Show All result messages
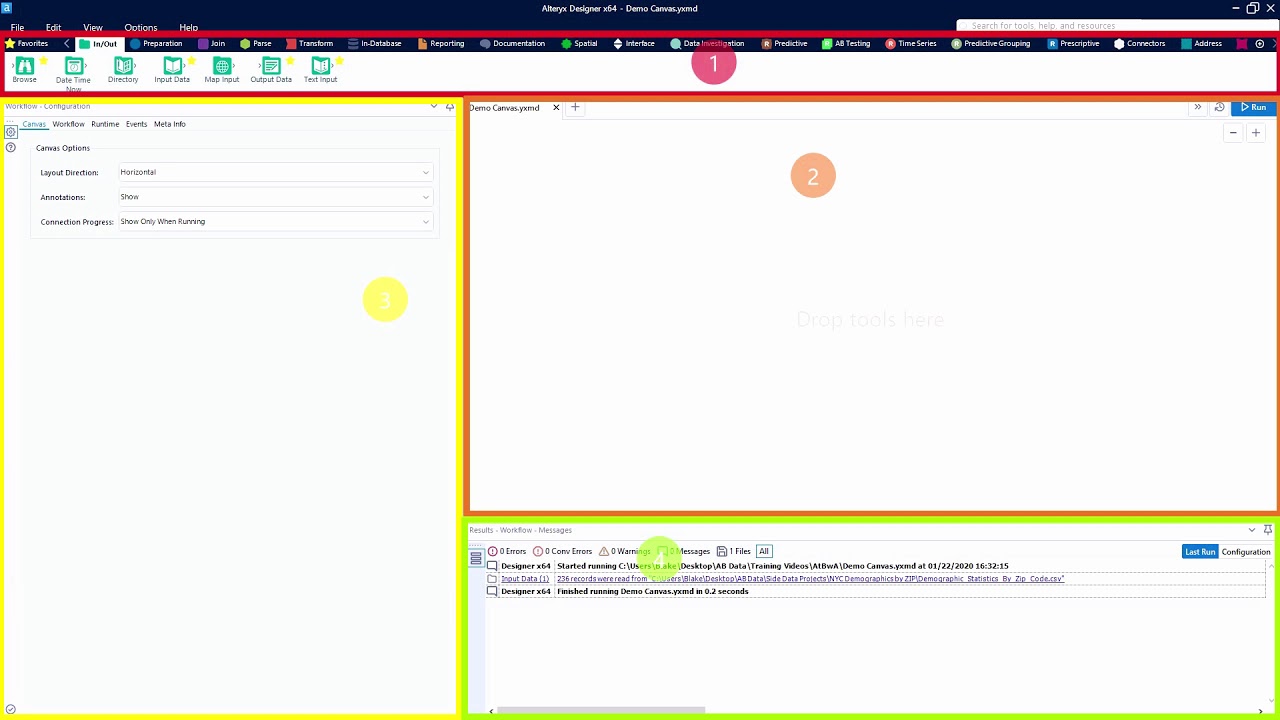This screenshot has height=720, width=1280. [764, 551]
